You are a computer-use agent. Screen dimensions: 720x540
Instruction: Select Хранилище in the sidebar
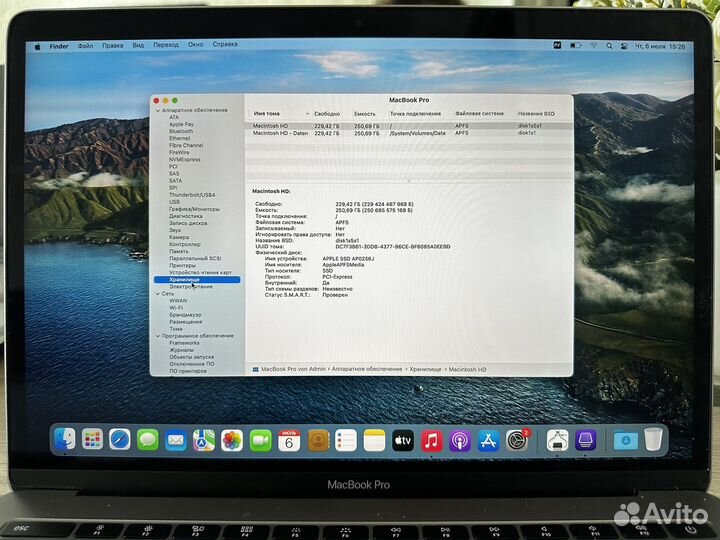[x=197, y=280]
